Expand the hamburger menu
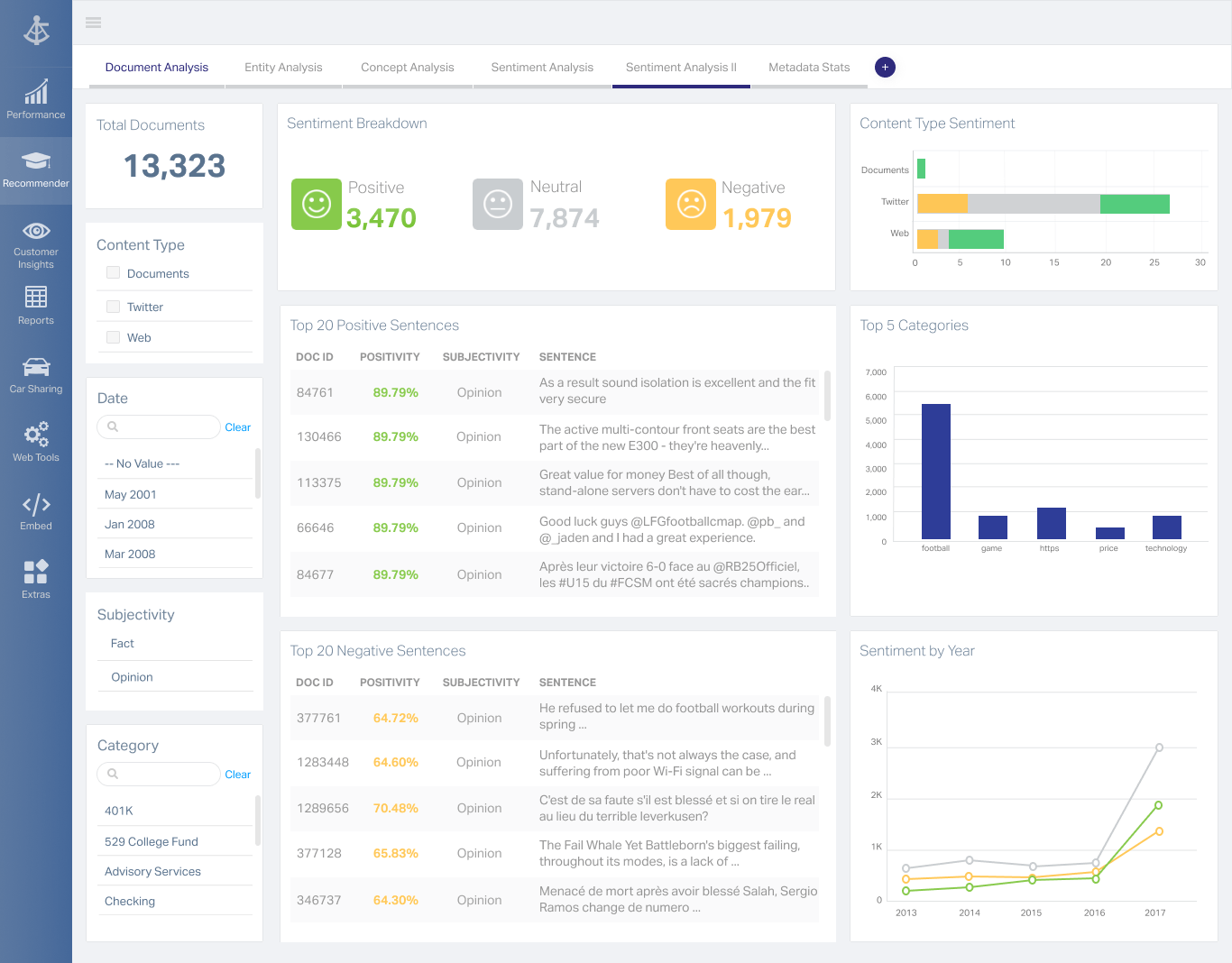Viewport: 1232px width, 963px height. 93,23
